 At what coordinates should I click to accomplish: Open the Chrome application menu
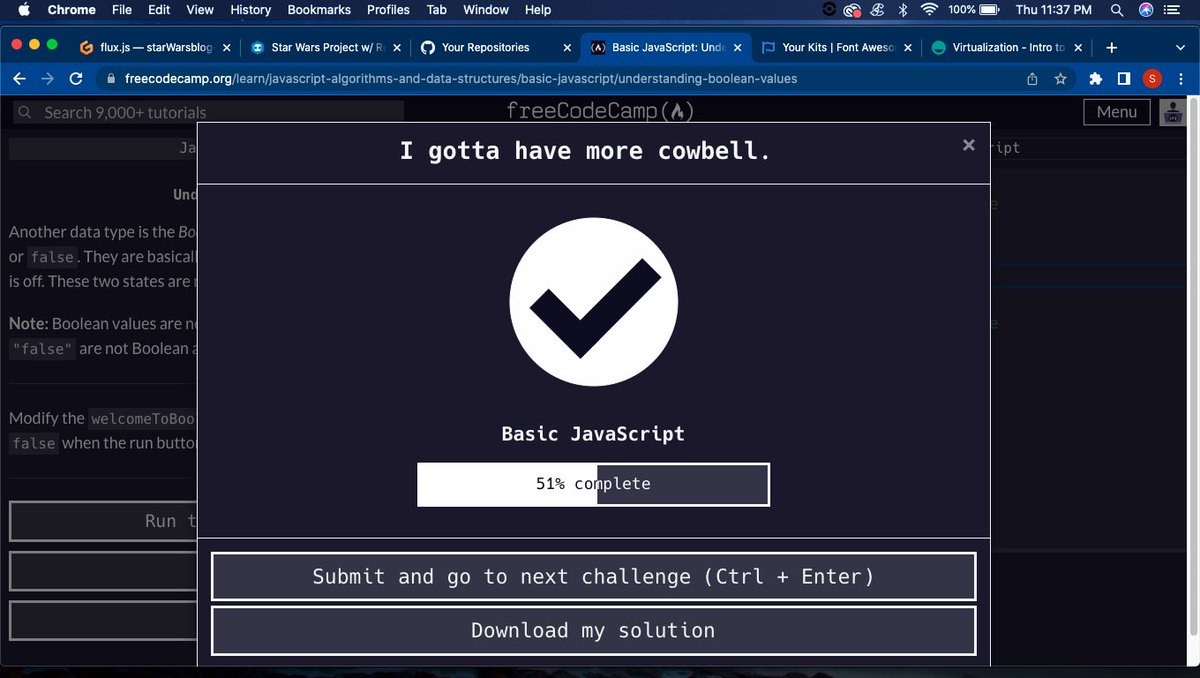(72, 10)
